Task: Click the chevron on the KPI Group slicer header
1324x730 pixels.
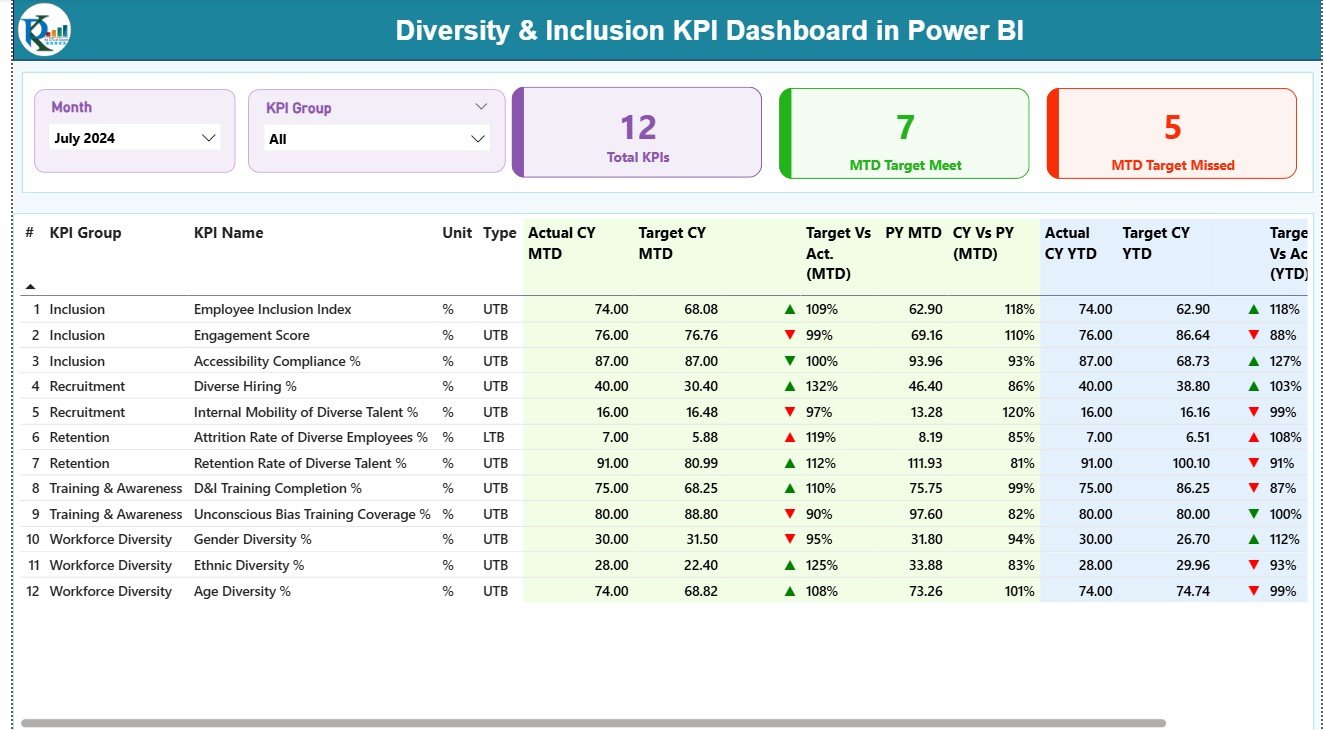Action: coord(482,105)
